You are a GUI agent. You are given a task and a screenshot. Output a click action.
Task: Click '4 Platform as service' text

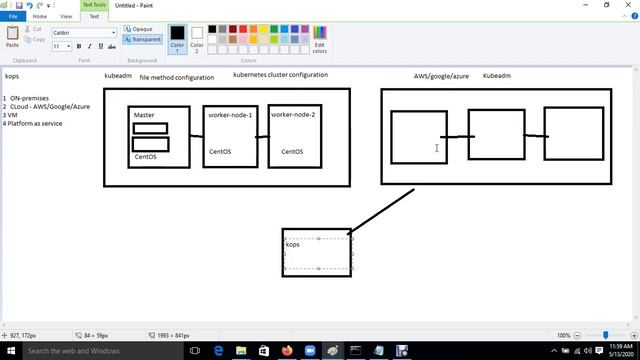(x=33, y=123)
